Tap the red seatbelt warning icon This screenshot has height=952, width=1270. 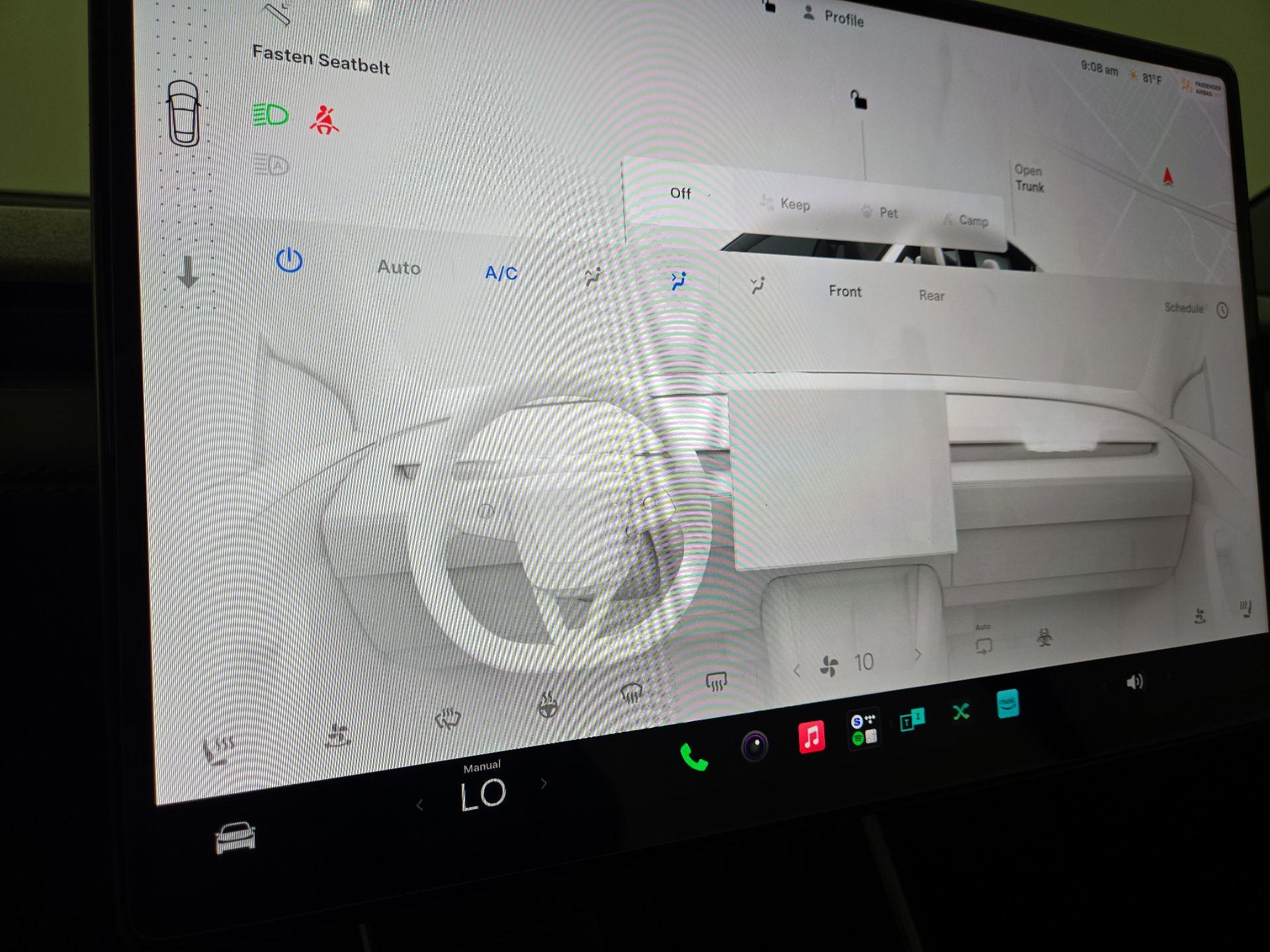point(324,120)
